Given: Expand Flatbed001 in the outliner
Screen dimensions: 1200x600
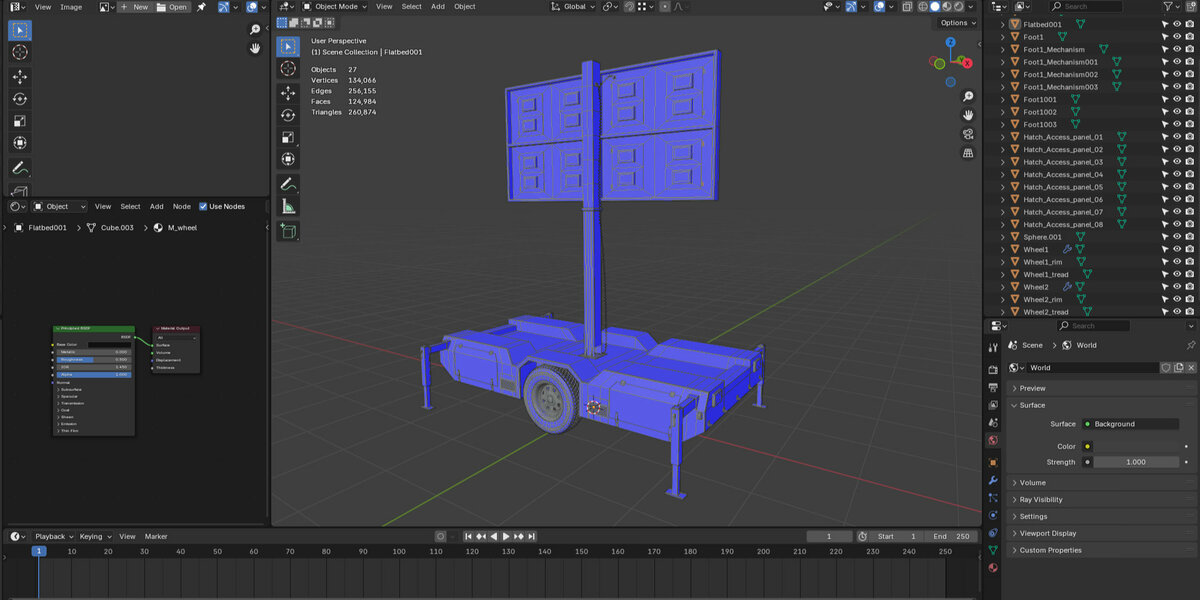Looking at the screenshot, I should pos(1003,24).
